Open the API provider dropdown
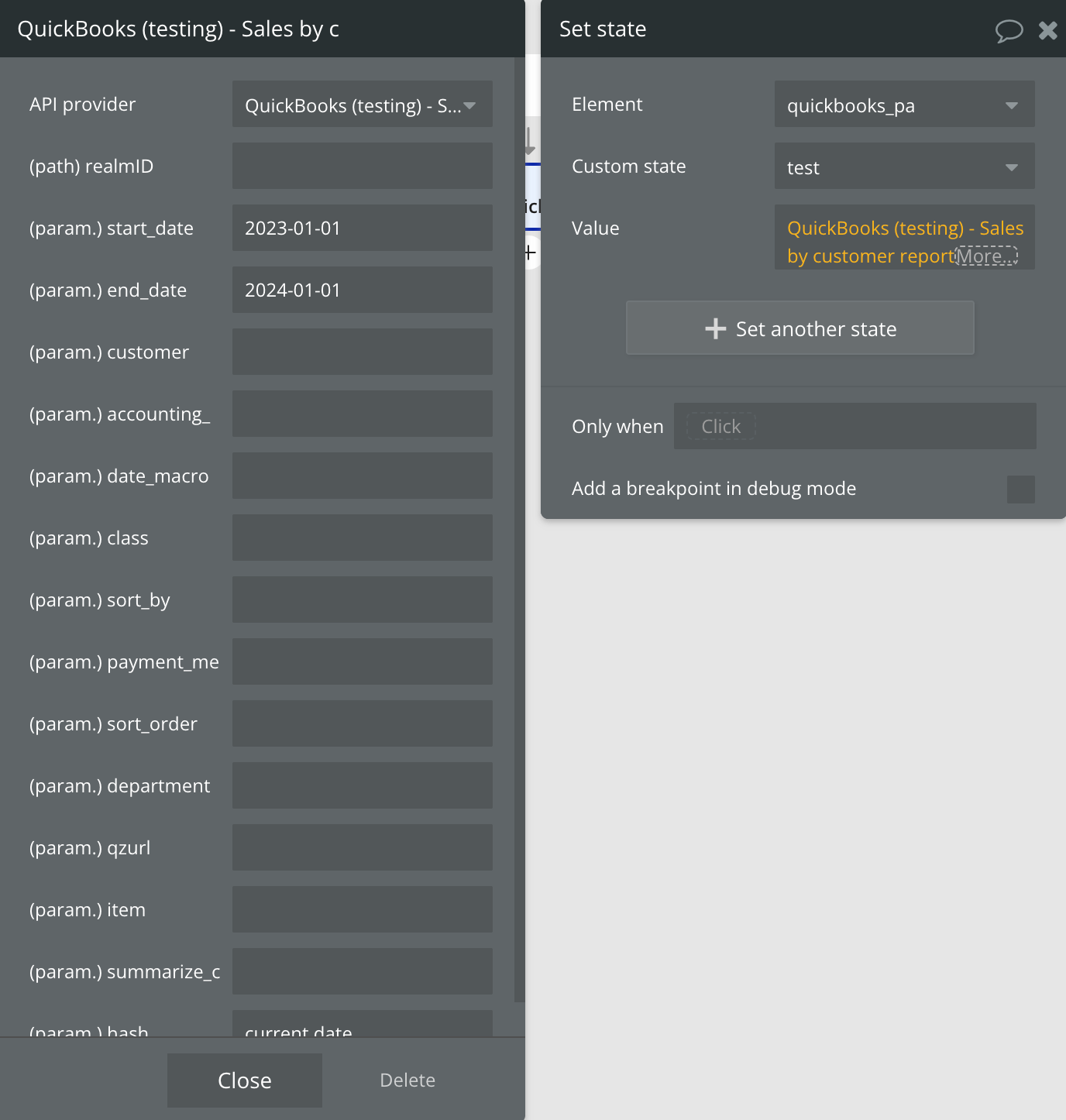 (x=363, y=104)
